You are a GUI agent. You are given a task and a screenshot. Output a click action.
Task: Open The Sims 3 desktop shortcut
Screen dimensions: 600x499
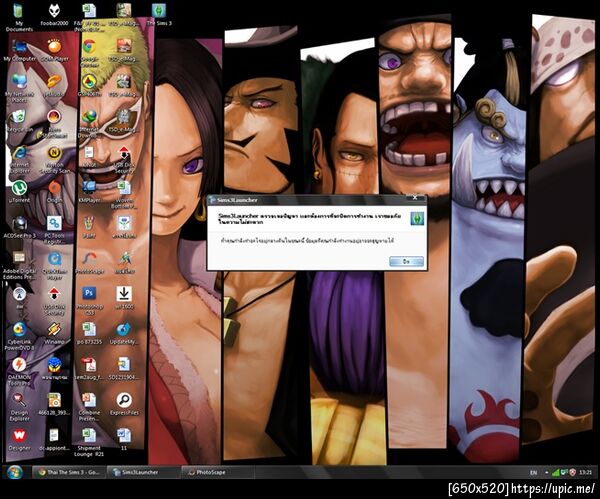pos(159,15)
